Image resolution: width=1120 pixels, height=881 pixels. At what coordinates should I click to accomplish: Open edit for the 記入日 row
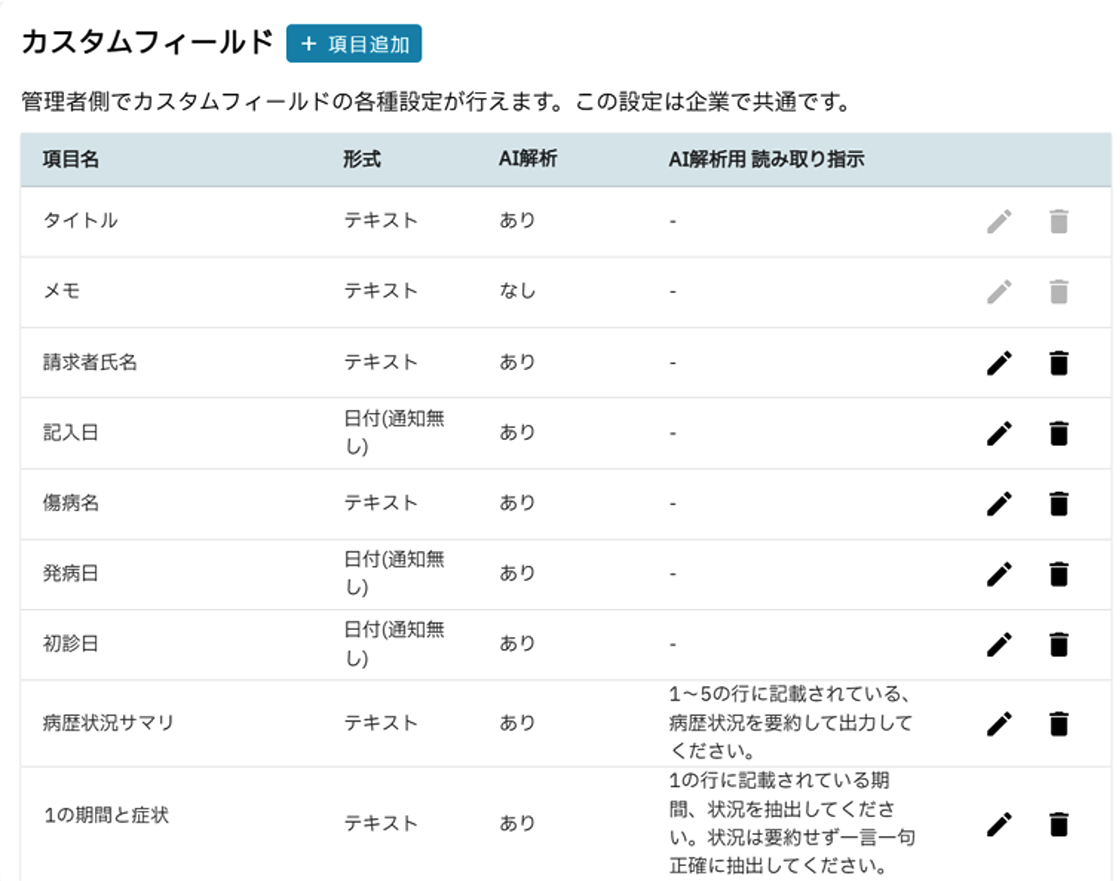[999, 433]
